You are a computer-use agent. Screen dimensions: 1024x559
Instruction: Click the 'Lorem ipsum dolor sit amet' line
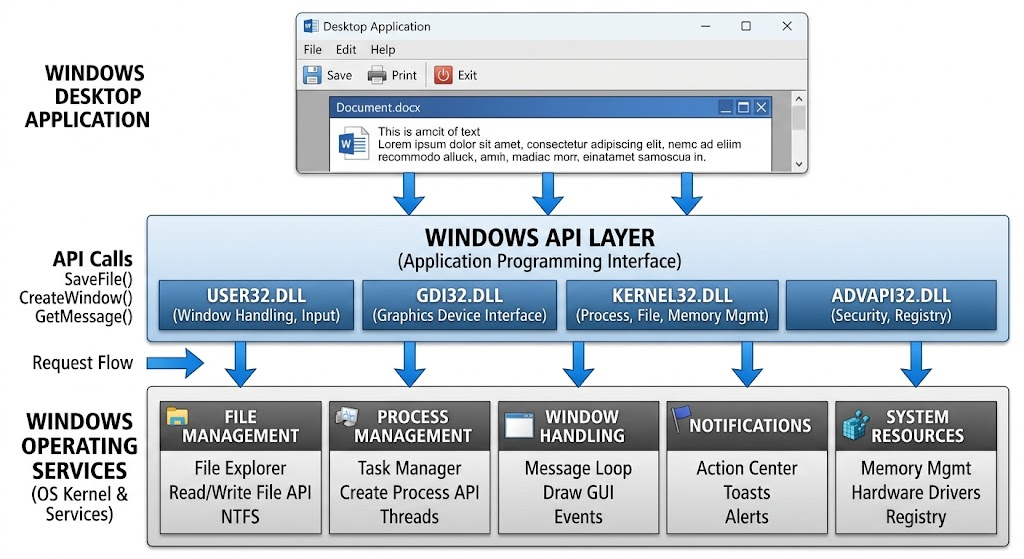pos(560,144)
